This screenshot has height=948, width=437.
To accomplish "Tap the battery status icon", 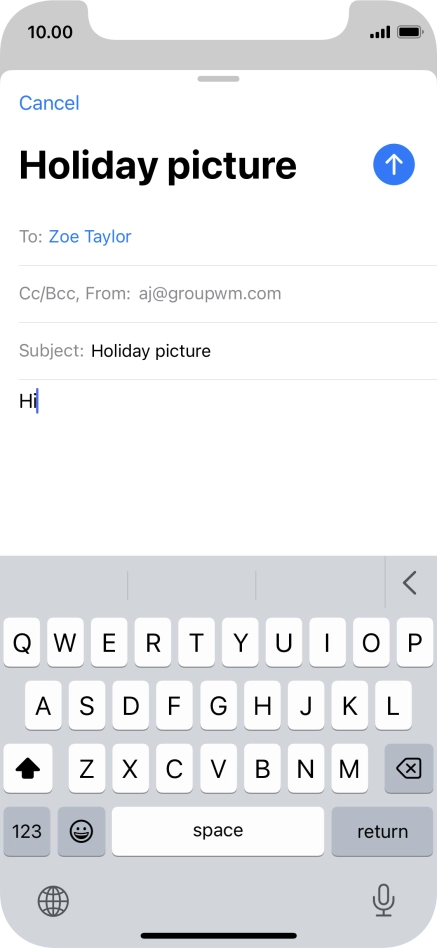I will (410, 32).
